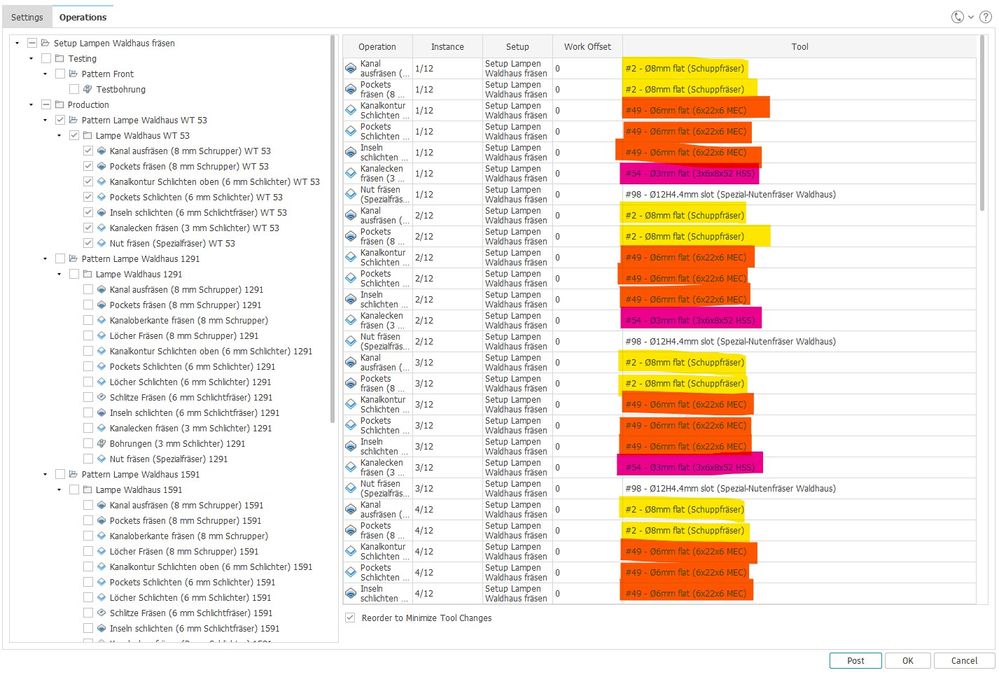Image resolution: width=999 pixels, height=673 pixels.
Task: Open the help question mark icon
Action: pos(985,17)
